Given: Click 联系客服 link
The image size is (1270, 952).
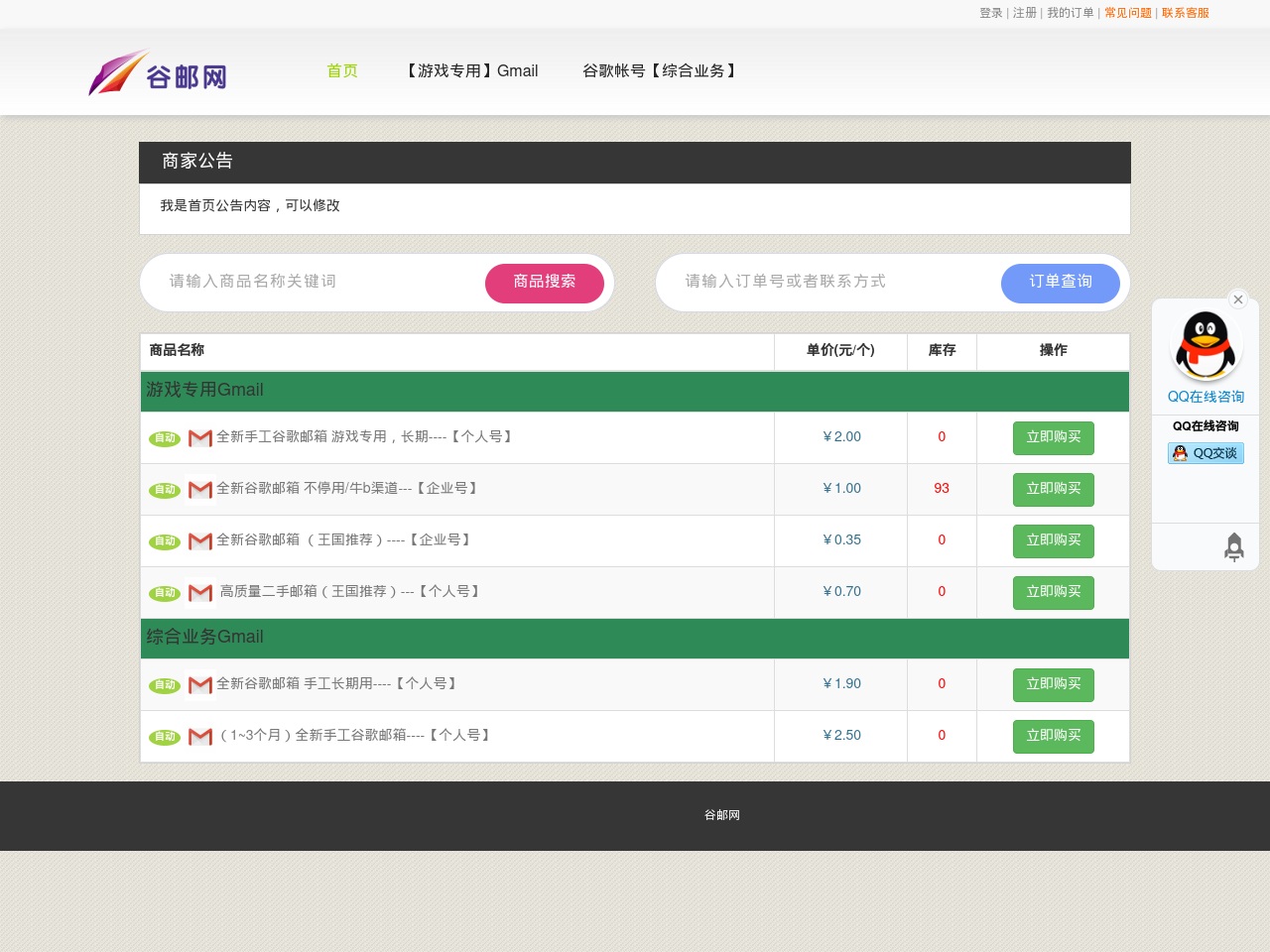Looking at the screenshot, I should [1186, 13].
